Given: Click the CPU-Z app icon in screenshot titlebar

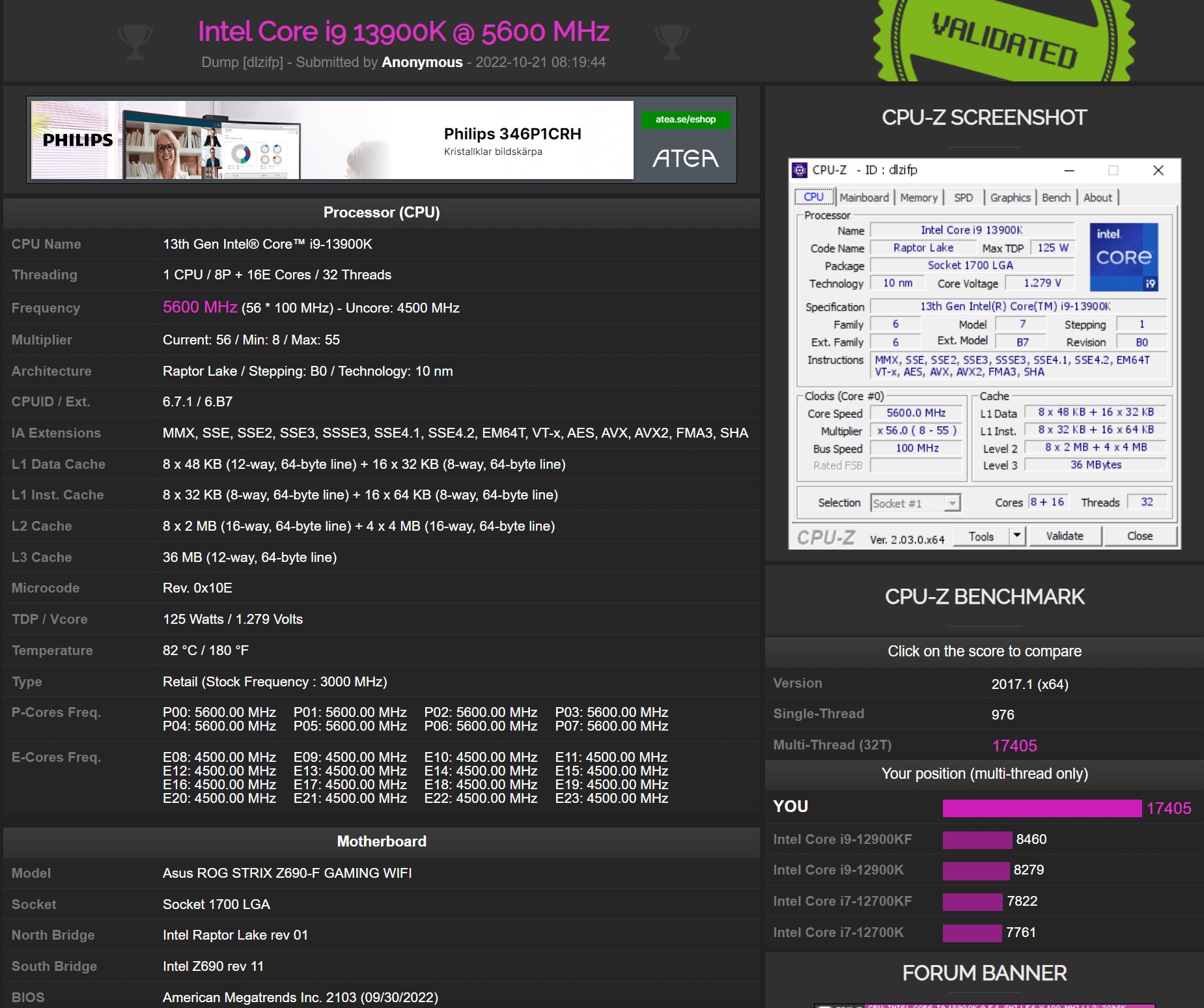Looking at the screenshot, I should [800, 171].
